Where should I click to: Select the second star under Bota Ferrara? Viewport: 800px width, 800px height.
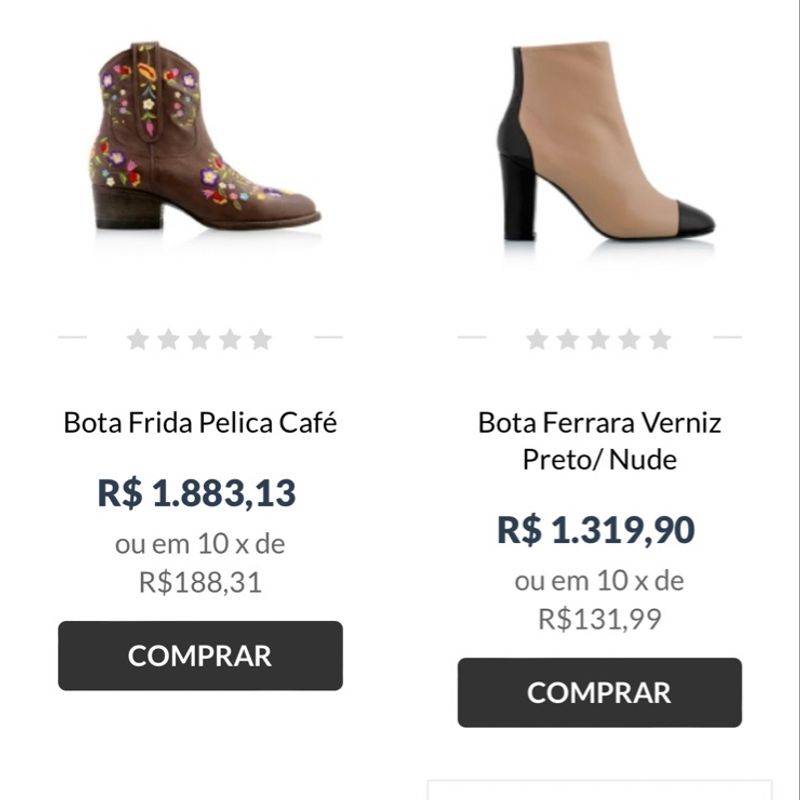point(568,339)
